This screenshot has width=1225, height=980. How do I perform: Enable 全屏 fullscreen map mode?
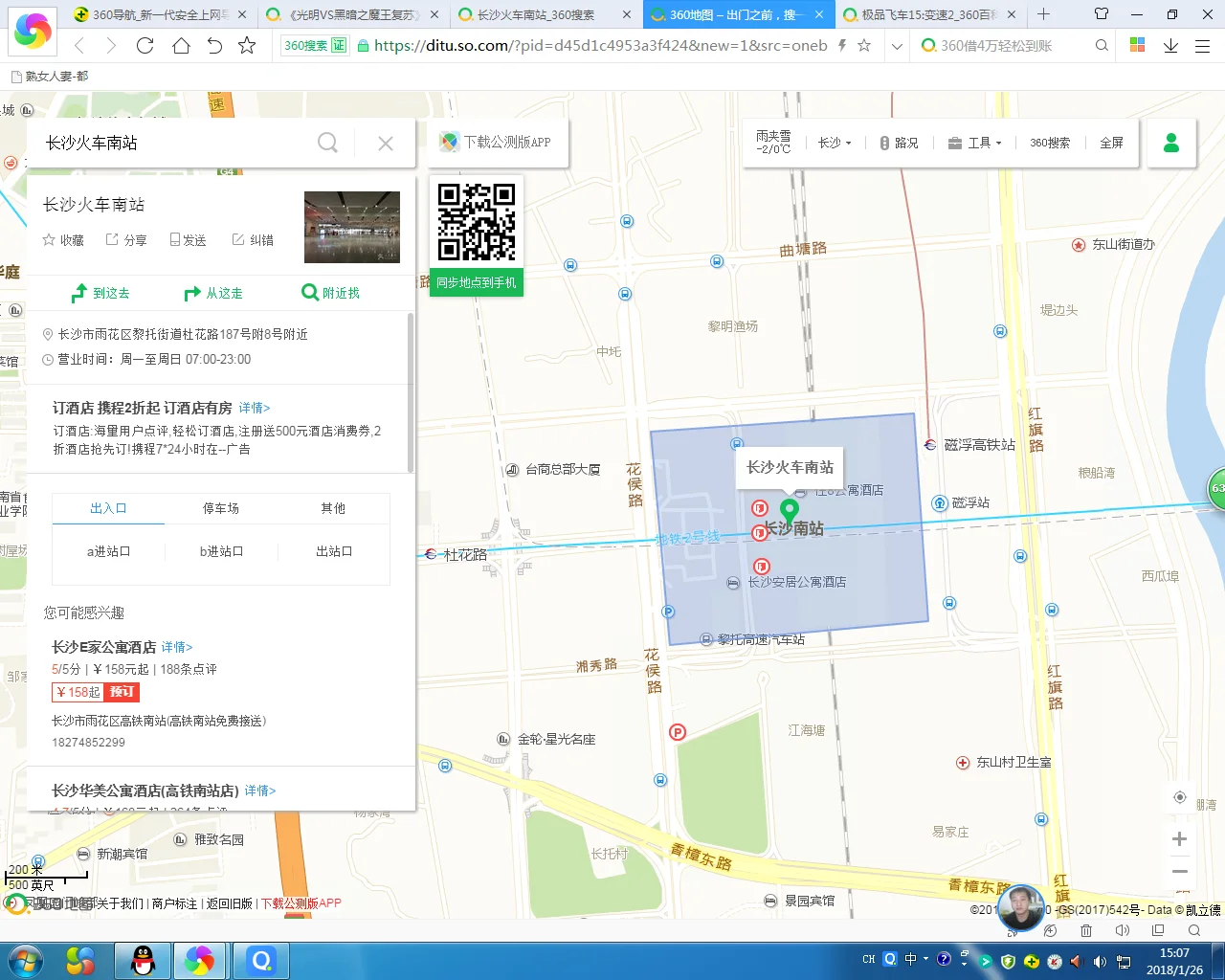[1110, 142]
